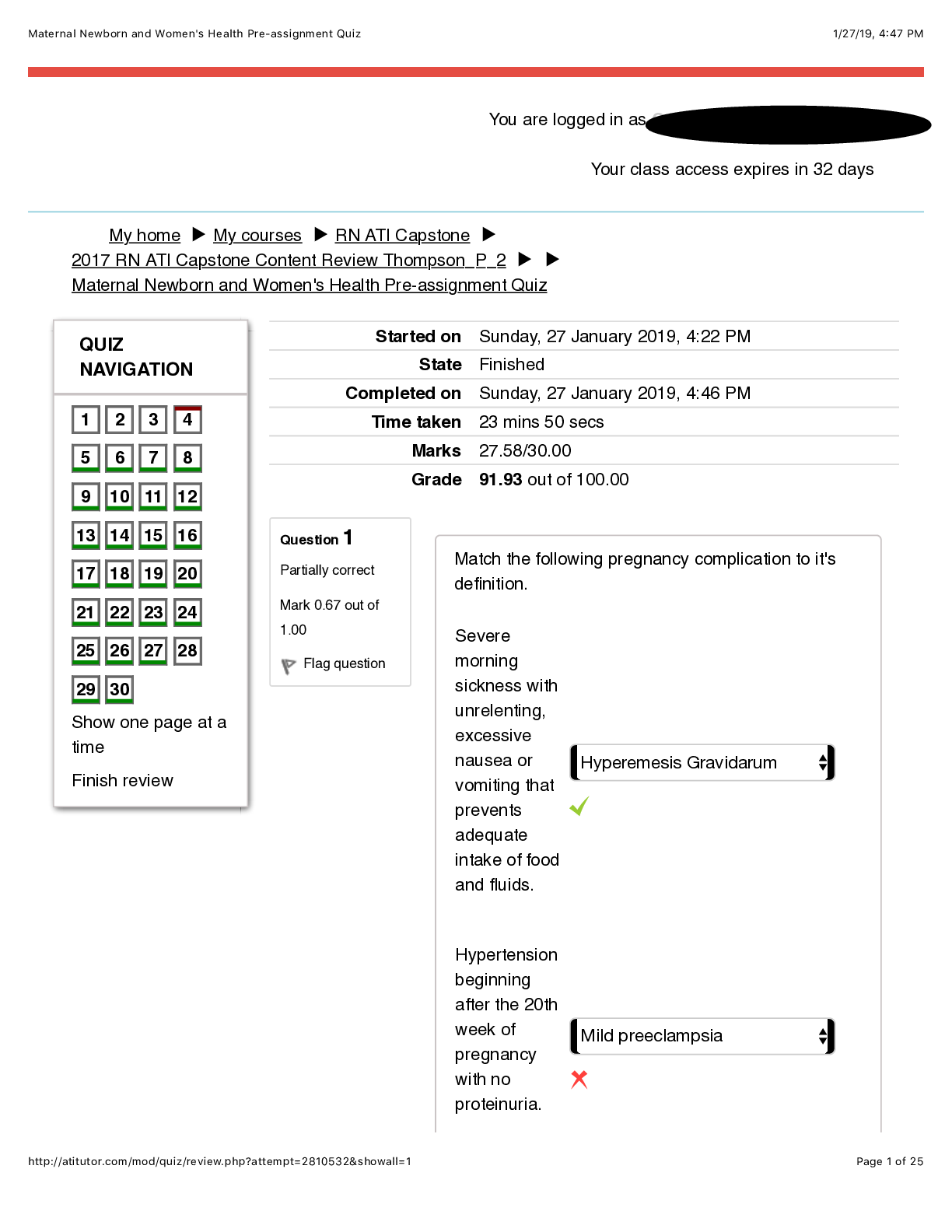Click the breadcrumb arrow after RN ATI Capstone
The height and width of the screenshot is (1232, 952).
click(489, 235)
